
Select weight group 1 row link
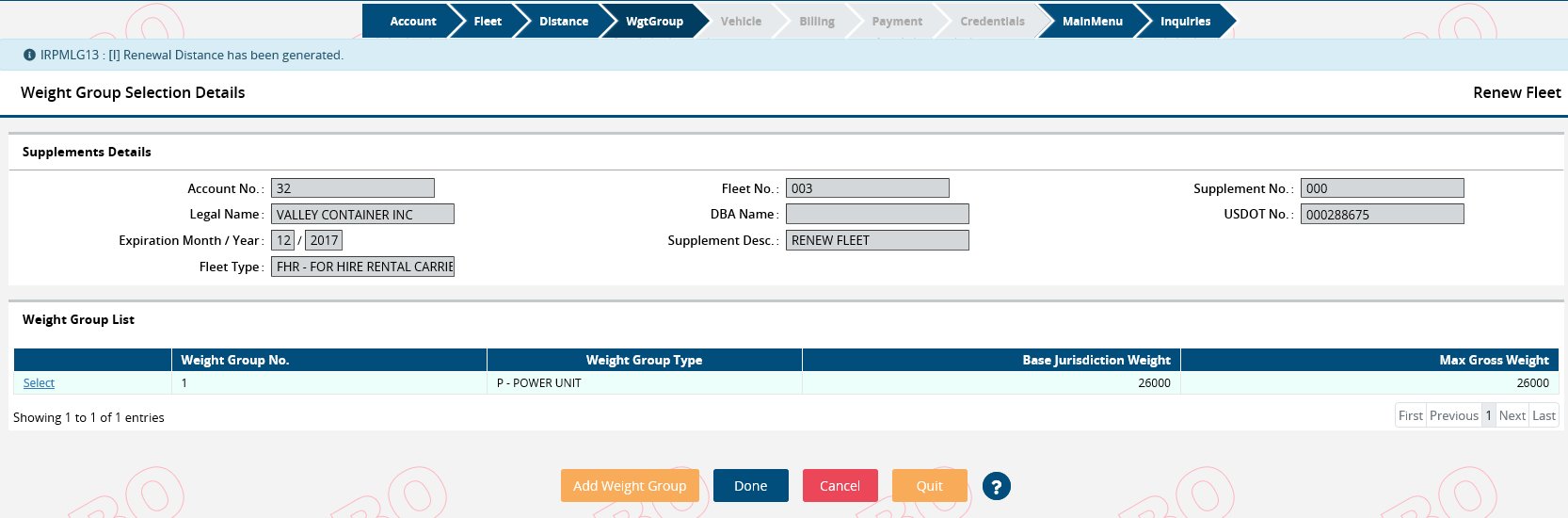point(39,383)
